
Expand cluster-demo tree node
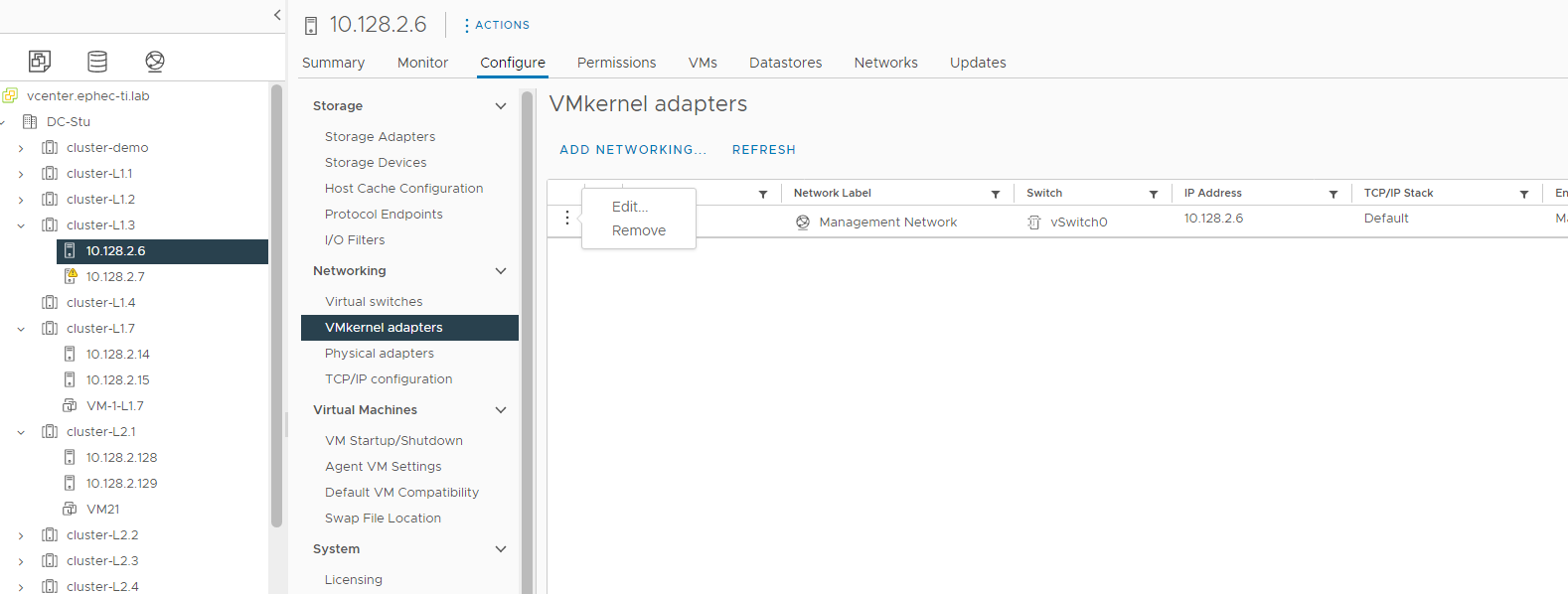tap(21, 148)
